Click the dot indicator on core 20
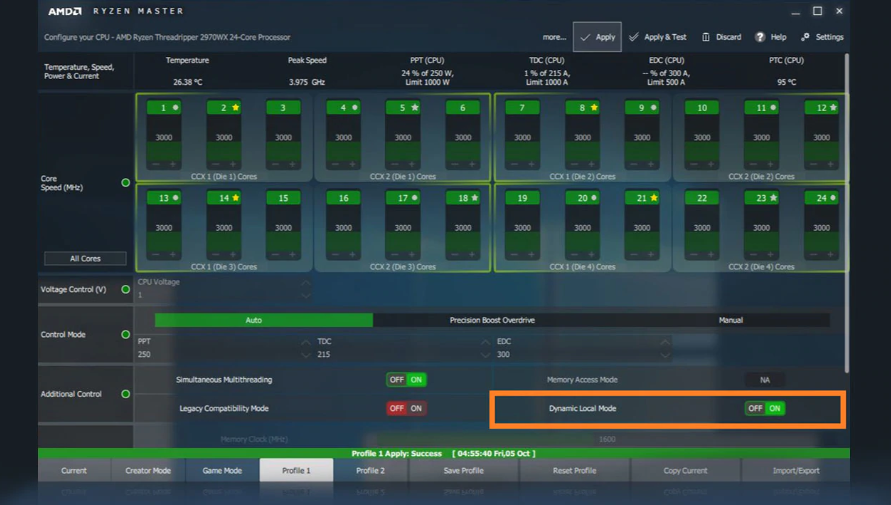 (594, 198)
